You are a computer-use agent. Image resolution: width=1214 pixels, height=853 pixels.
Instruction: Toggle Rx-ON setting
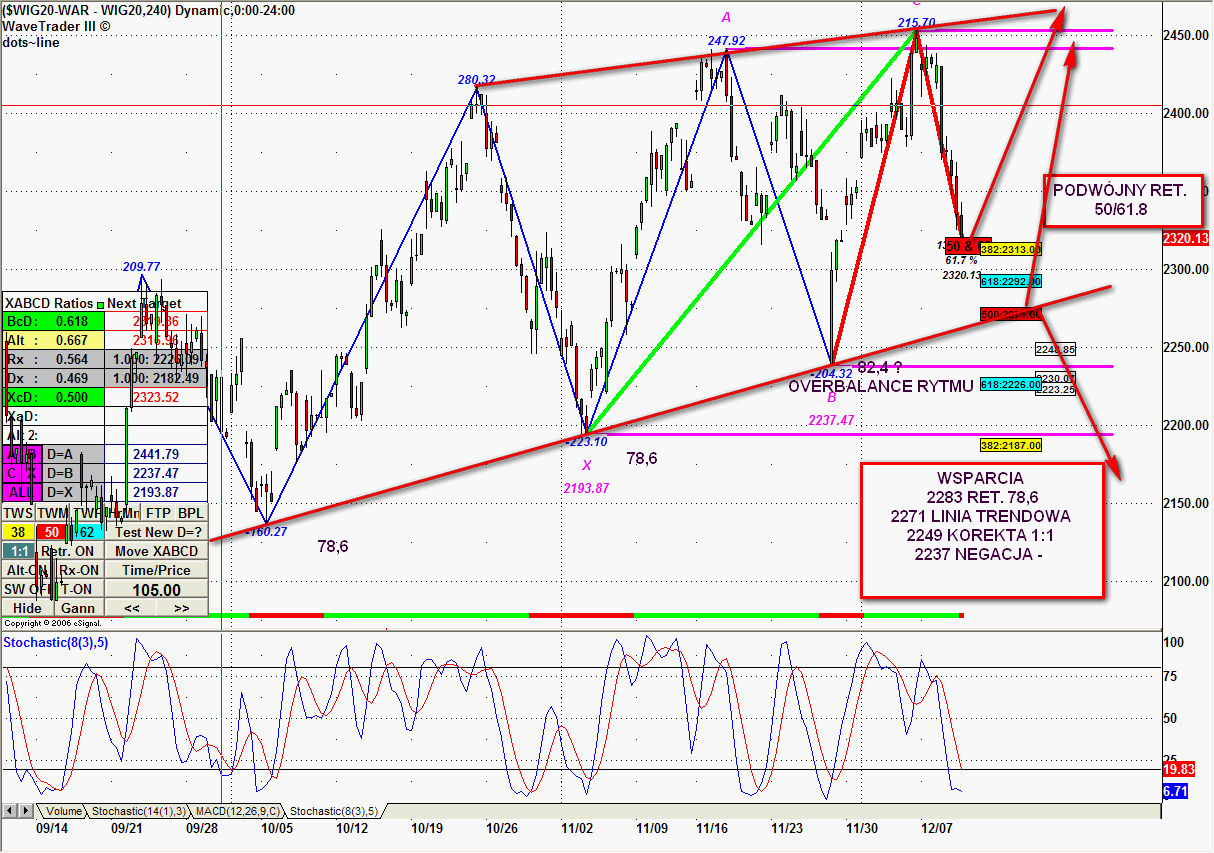pos(78,570)
